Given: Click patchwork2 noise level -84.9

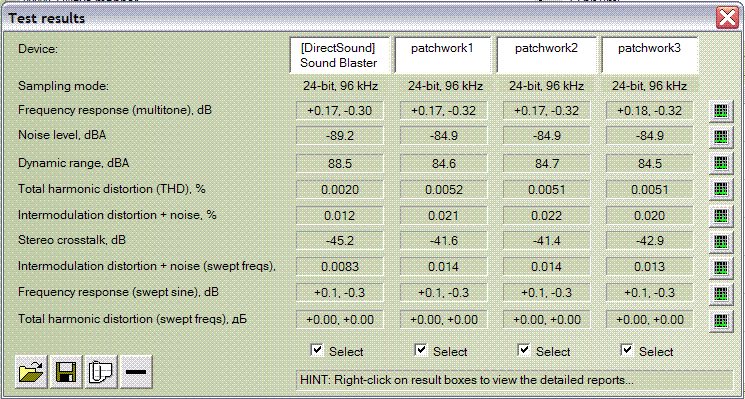Looking at the screenshot, I should click(546, 136).
